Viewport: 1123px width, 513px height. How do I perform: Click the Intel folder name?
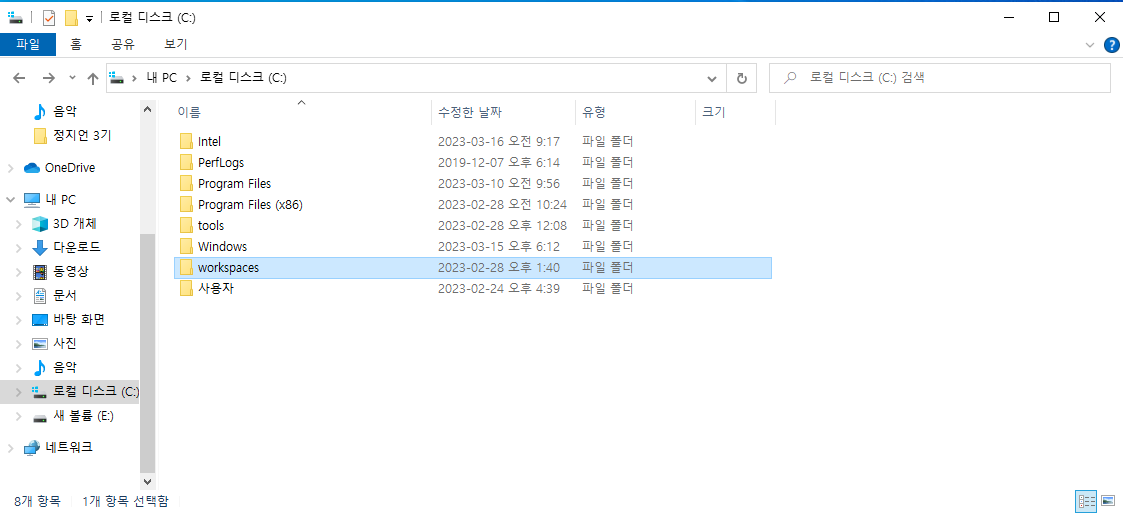point(209,142)
